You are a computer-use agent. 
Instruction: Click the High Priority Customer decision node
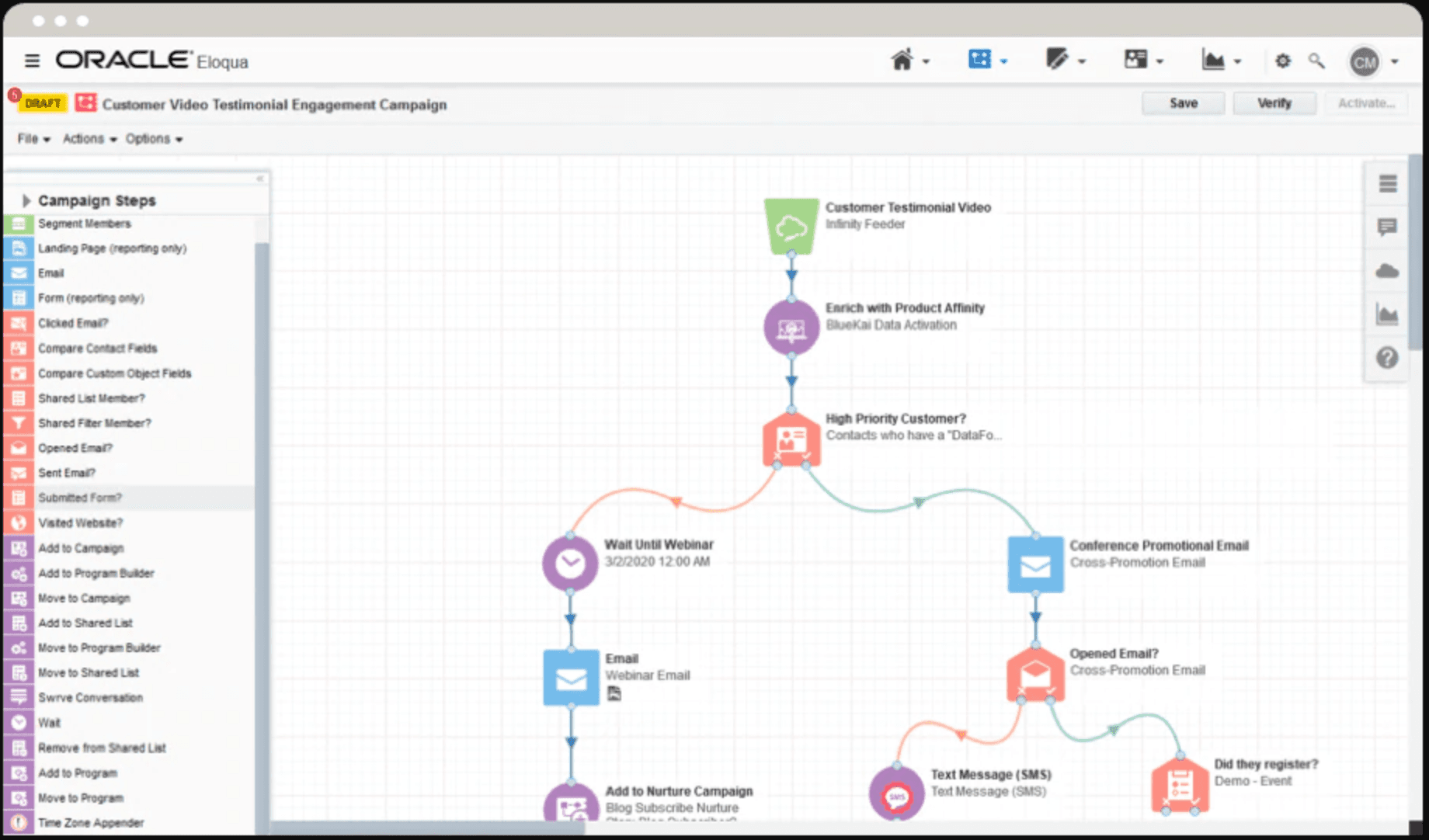(x=791, y=439)
